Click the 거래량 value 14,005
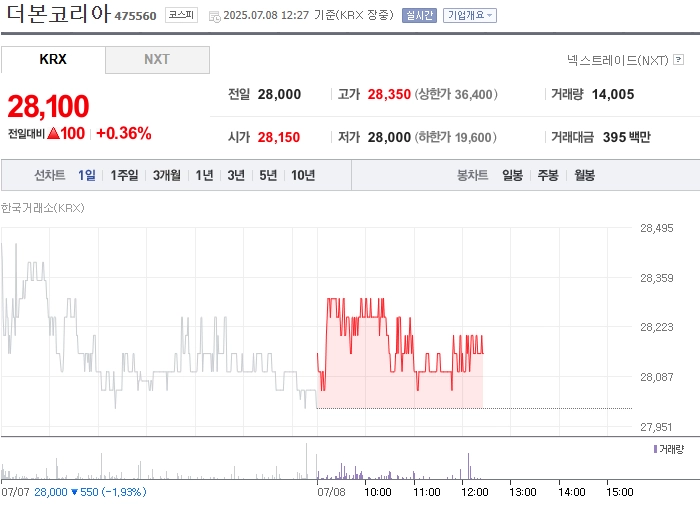Viewport: 700px width, 515px height. point(613,94)
